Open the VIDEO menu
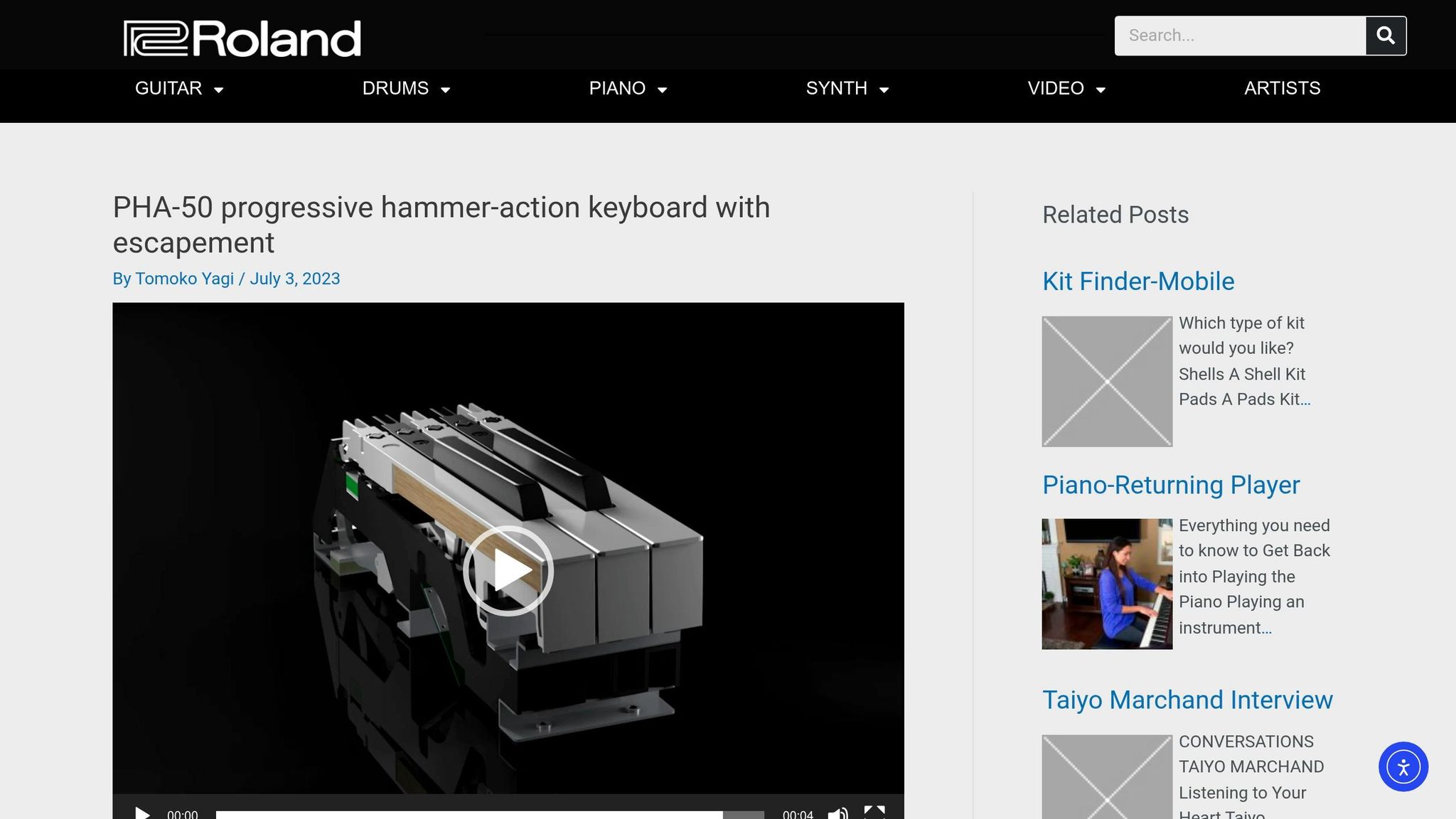Viewport: 1456px width, 819px height. 1067,89
